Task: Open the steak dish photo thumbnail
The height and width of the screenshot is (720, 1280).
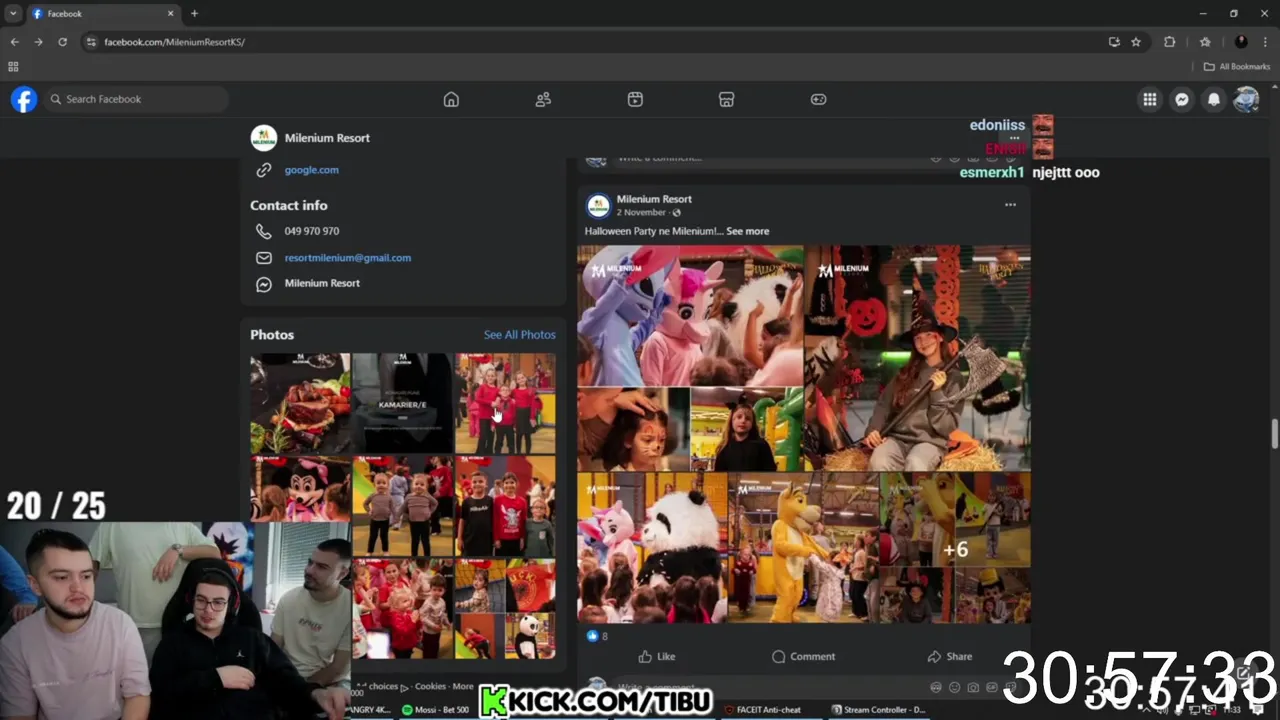Action: coord(300,403)
